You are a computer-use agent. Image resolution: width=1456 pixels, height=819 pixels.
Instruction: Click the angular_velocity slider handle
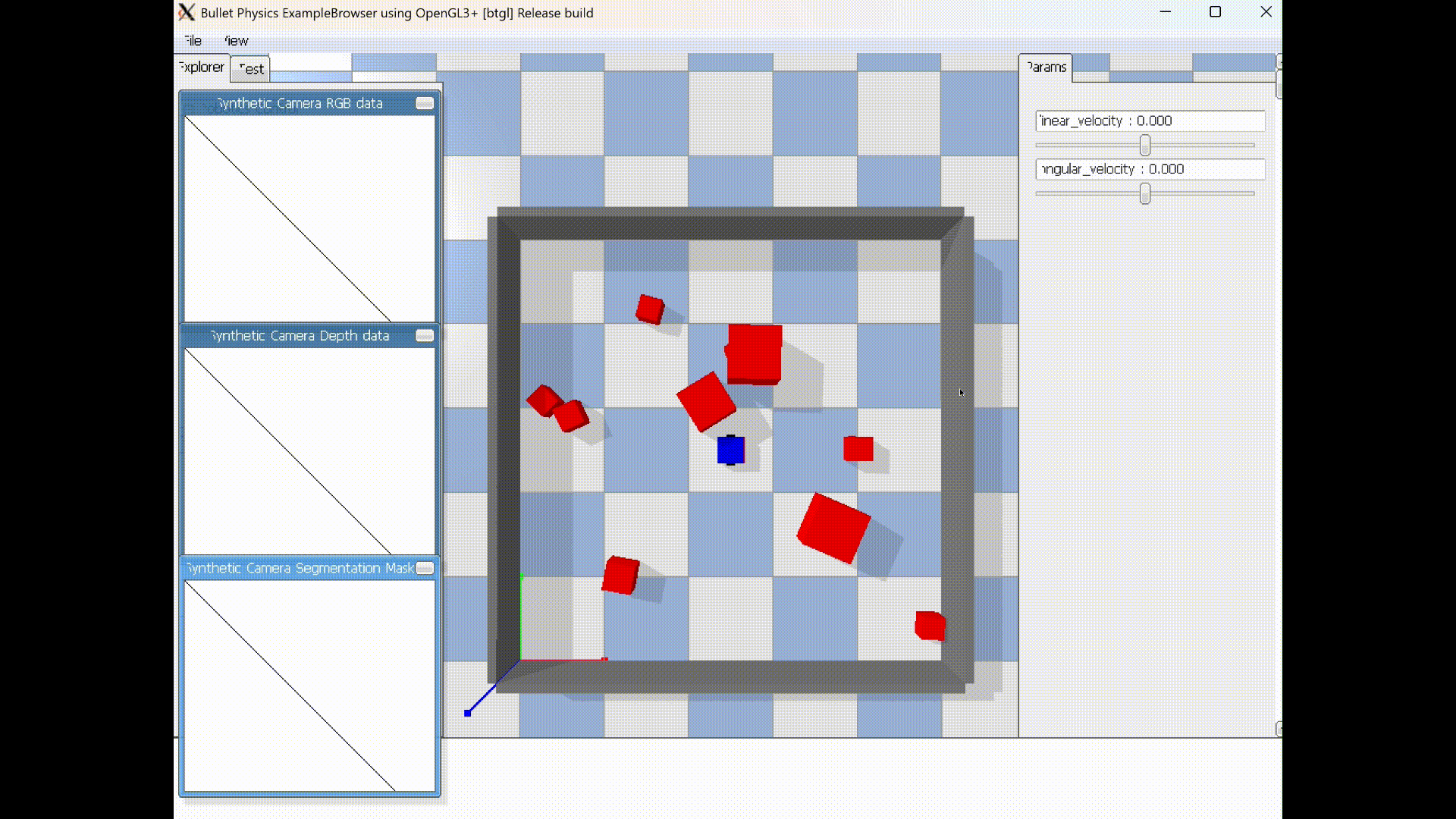[1145, 193]
